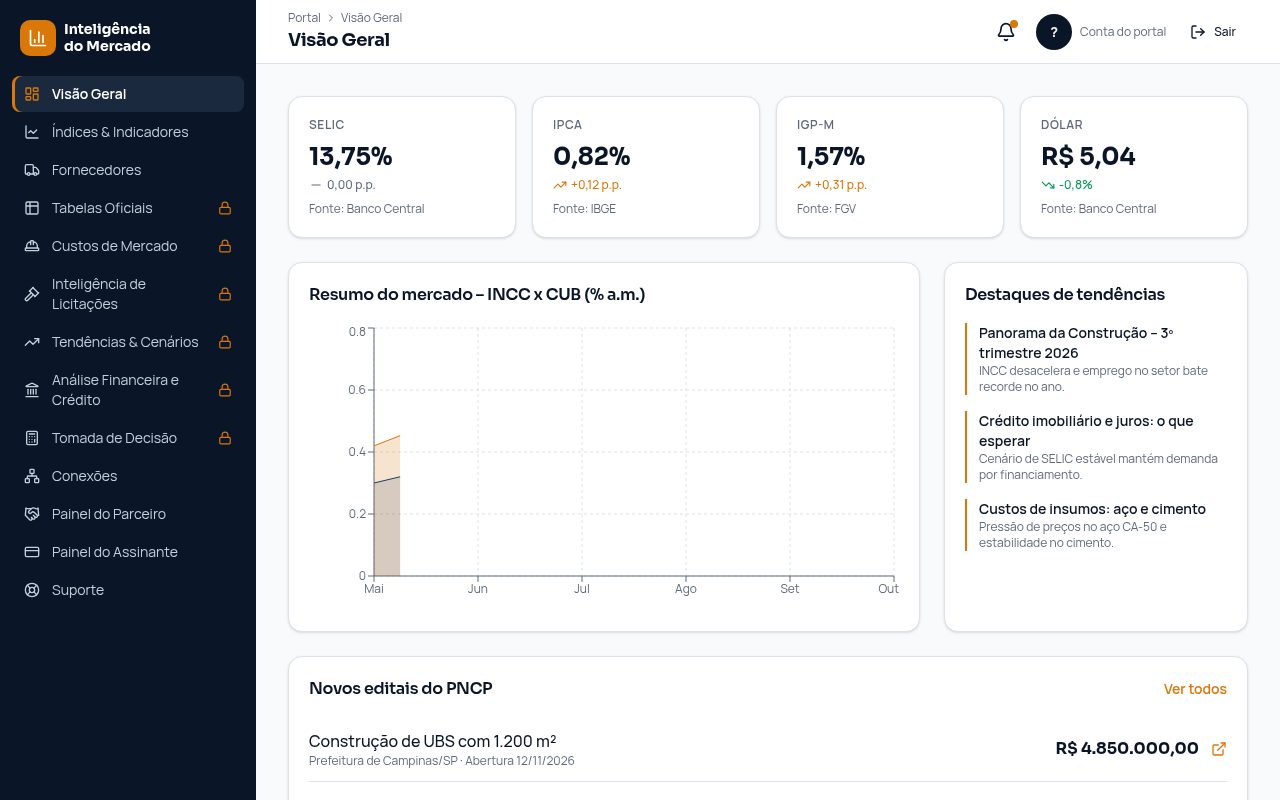The width and height of the screenshot is (1280, 800).
Task: Click the Conexões network icon
Action: (x=32, y=476)
